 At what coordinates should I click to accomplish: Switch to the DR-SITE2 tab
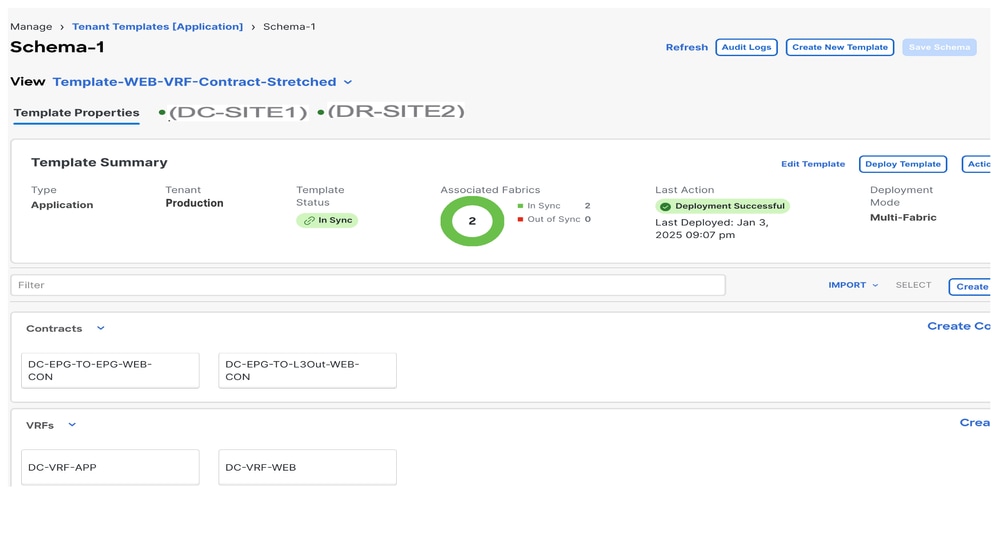coord(391,111)
